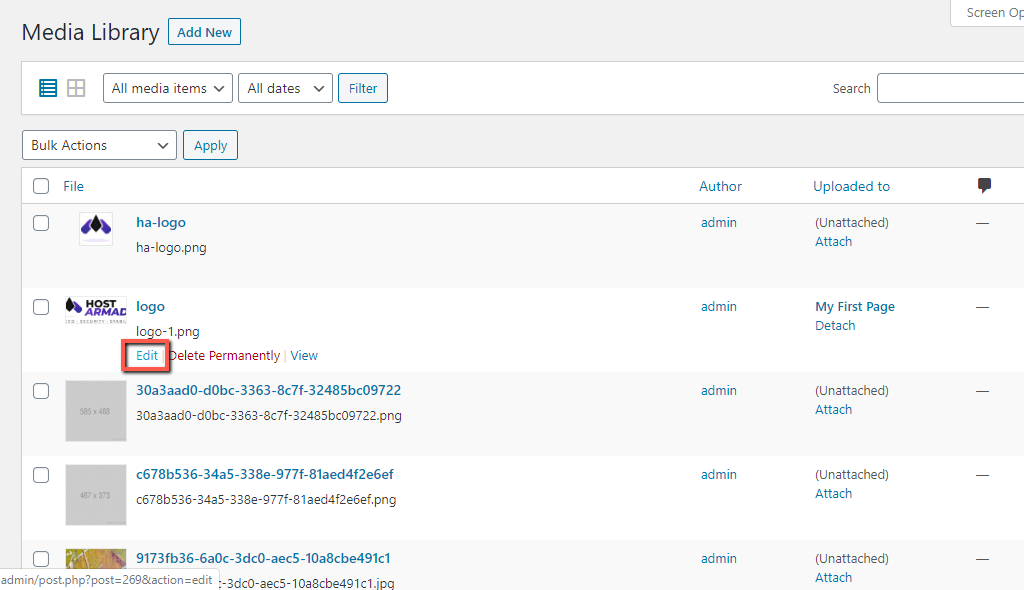1024x590 pixels.
Task: Open the 487 x 373 placeholder thumbnail
Action: tap(96, 495)
